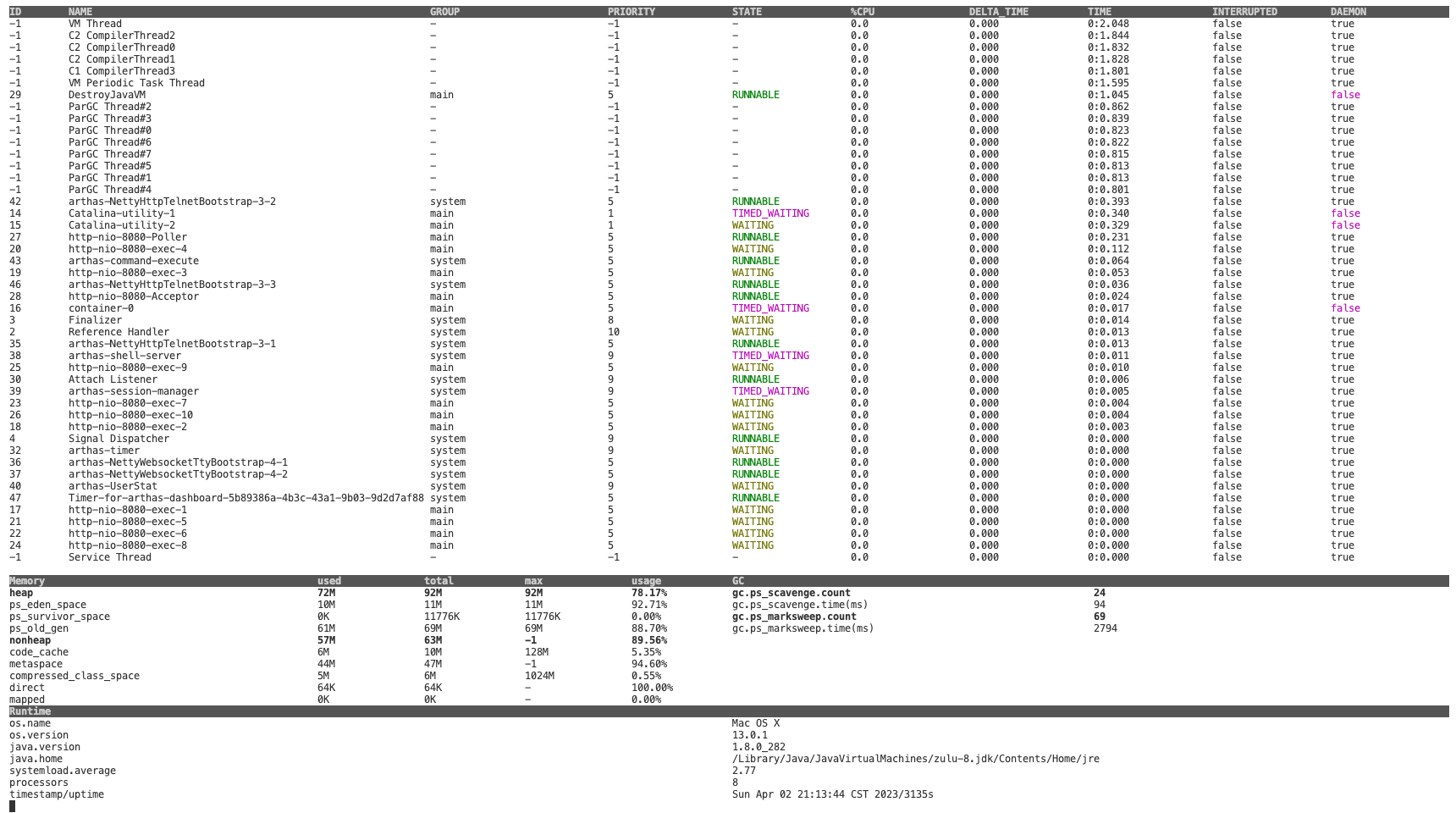Select the gc.ps_marksweep.time(ms) label
The width and height of the screenshot is (1456, 813).
point(802,628)
